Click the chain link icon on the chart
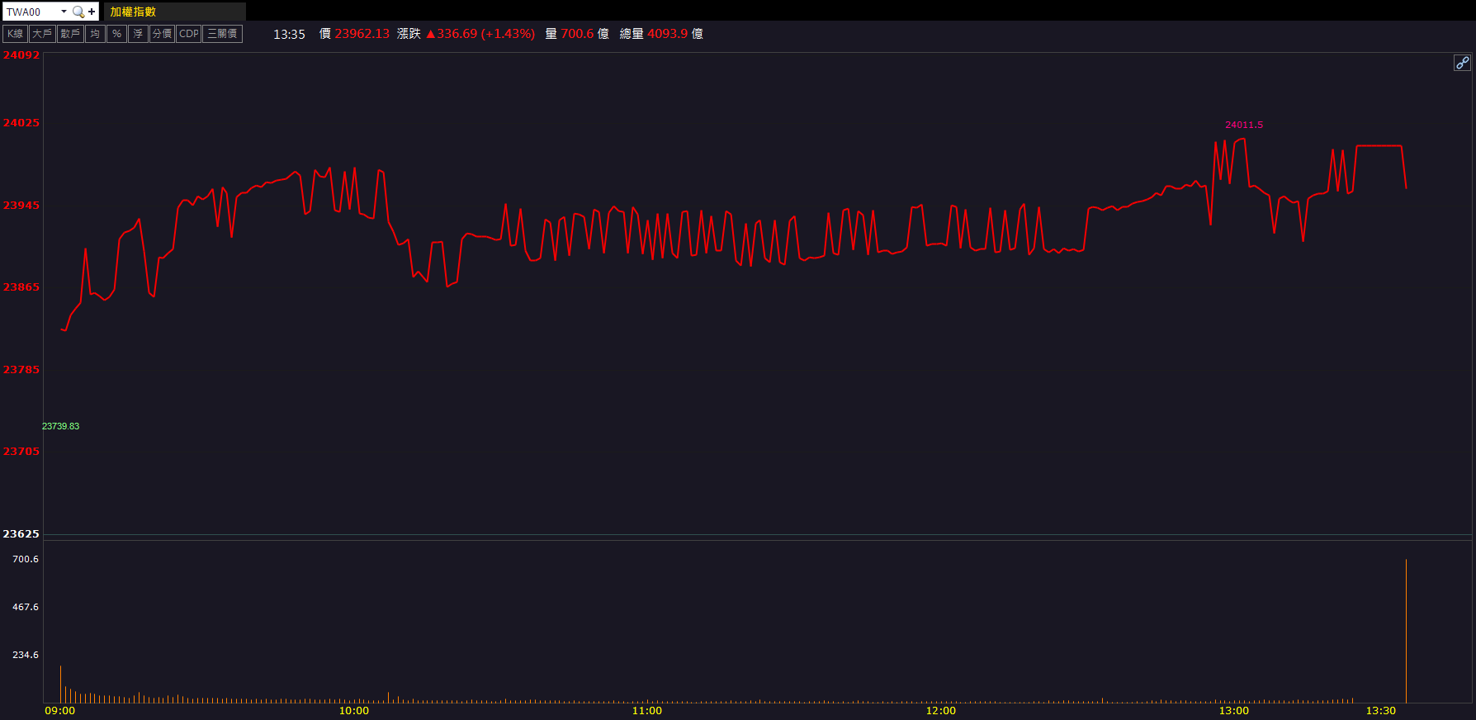Screen dimensions: 1476x720 point(1462,63)
